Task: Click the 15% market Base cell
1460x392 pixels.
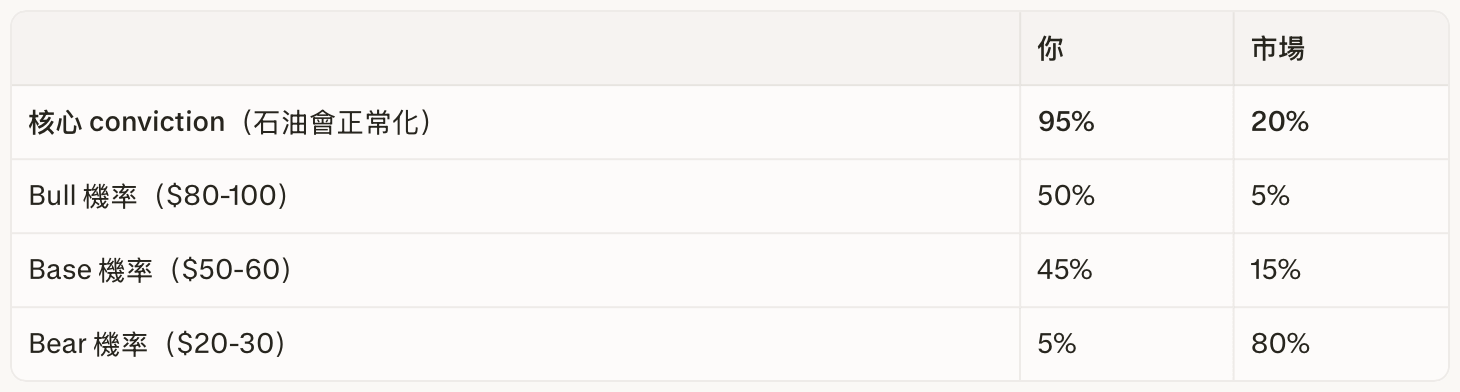Action: pyautogui.click(x=1276, y=271)
